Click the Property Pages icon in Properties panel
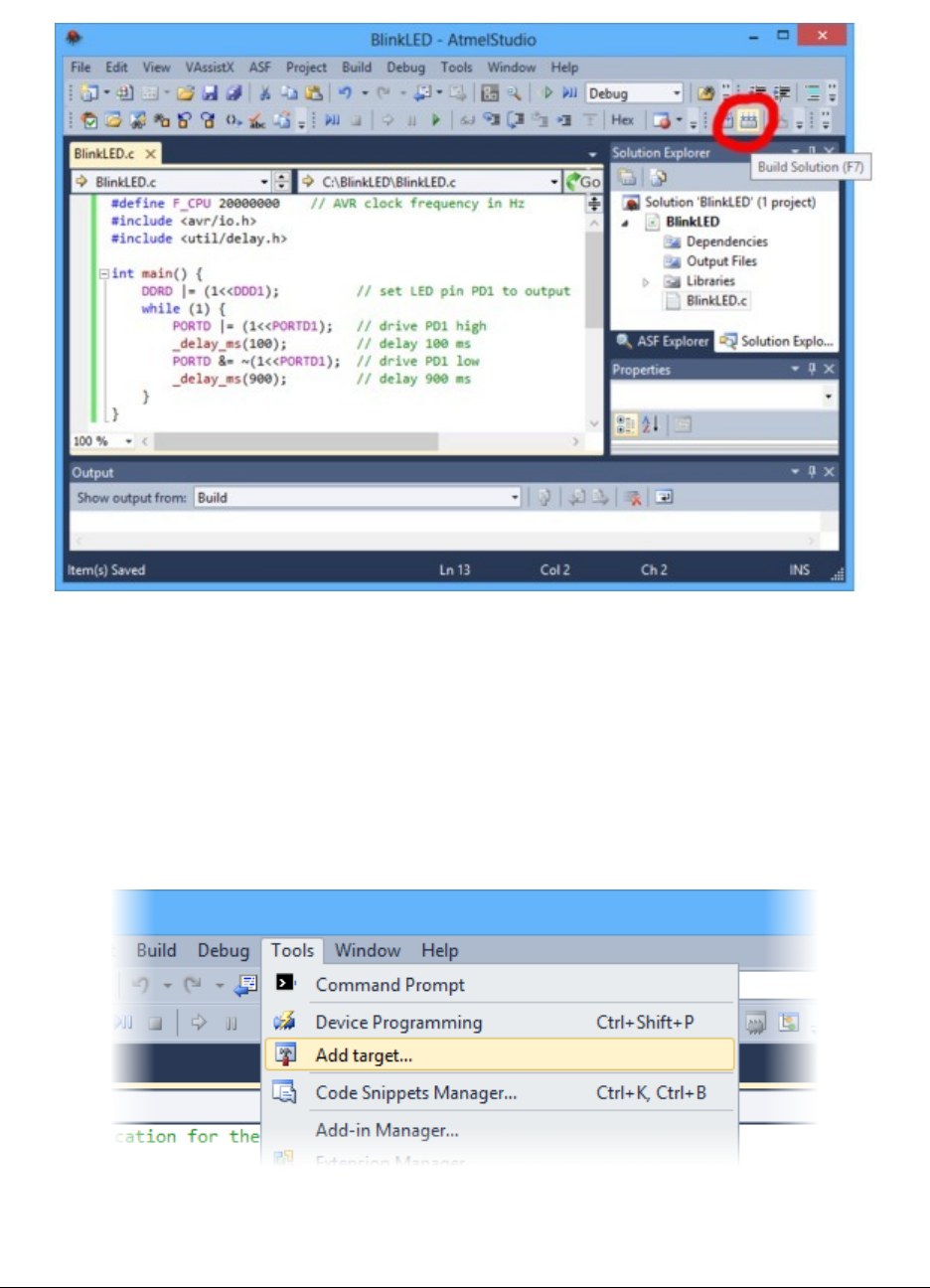 [x=682, y=424]
